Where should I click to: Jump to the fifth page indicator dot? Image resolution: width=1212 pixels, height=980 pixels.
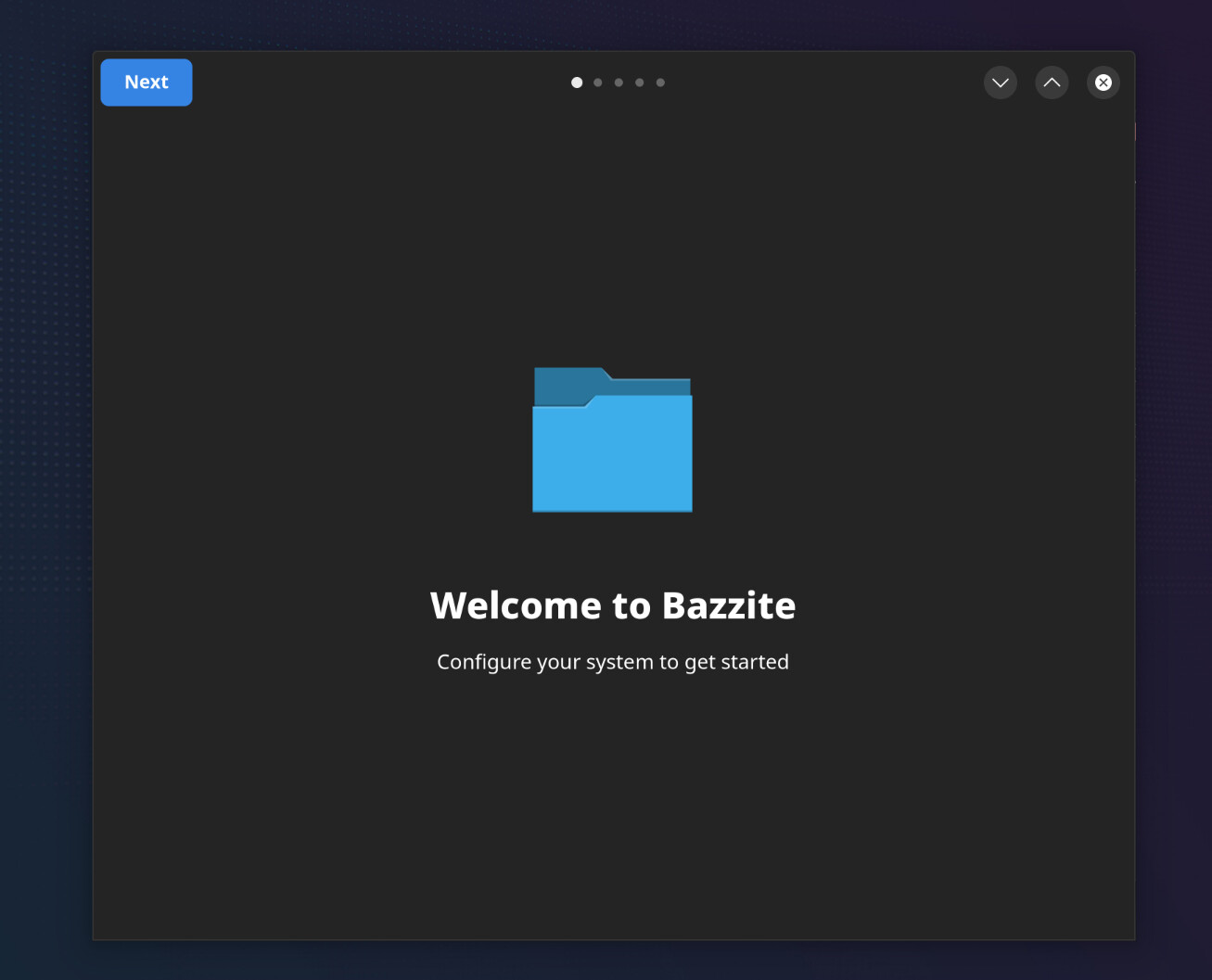(x=660, y=83)
